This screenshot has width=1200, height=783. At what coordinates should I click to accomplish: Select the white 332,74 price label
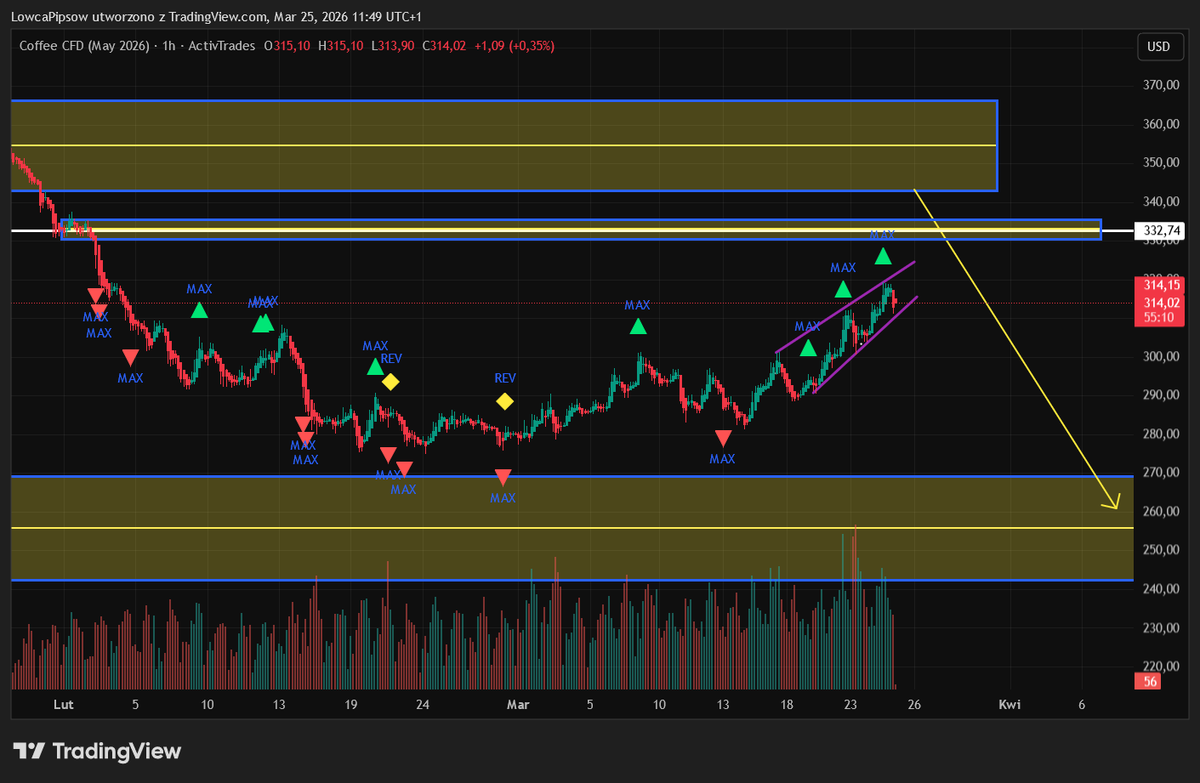tap(1160, 231)
